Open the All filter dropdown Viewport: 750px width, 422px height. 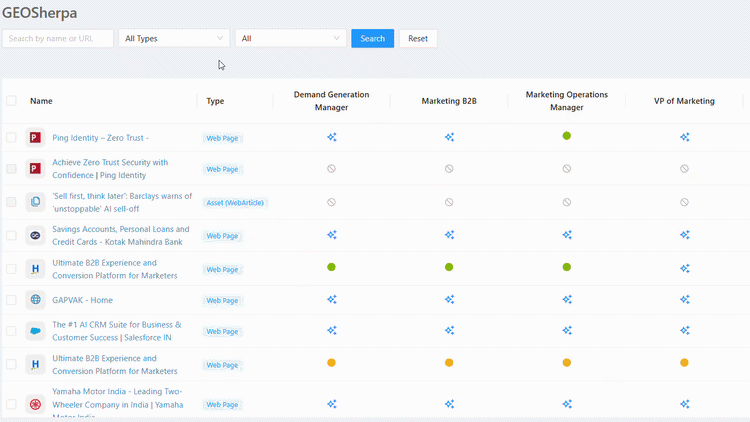(x=290, y=38)
